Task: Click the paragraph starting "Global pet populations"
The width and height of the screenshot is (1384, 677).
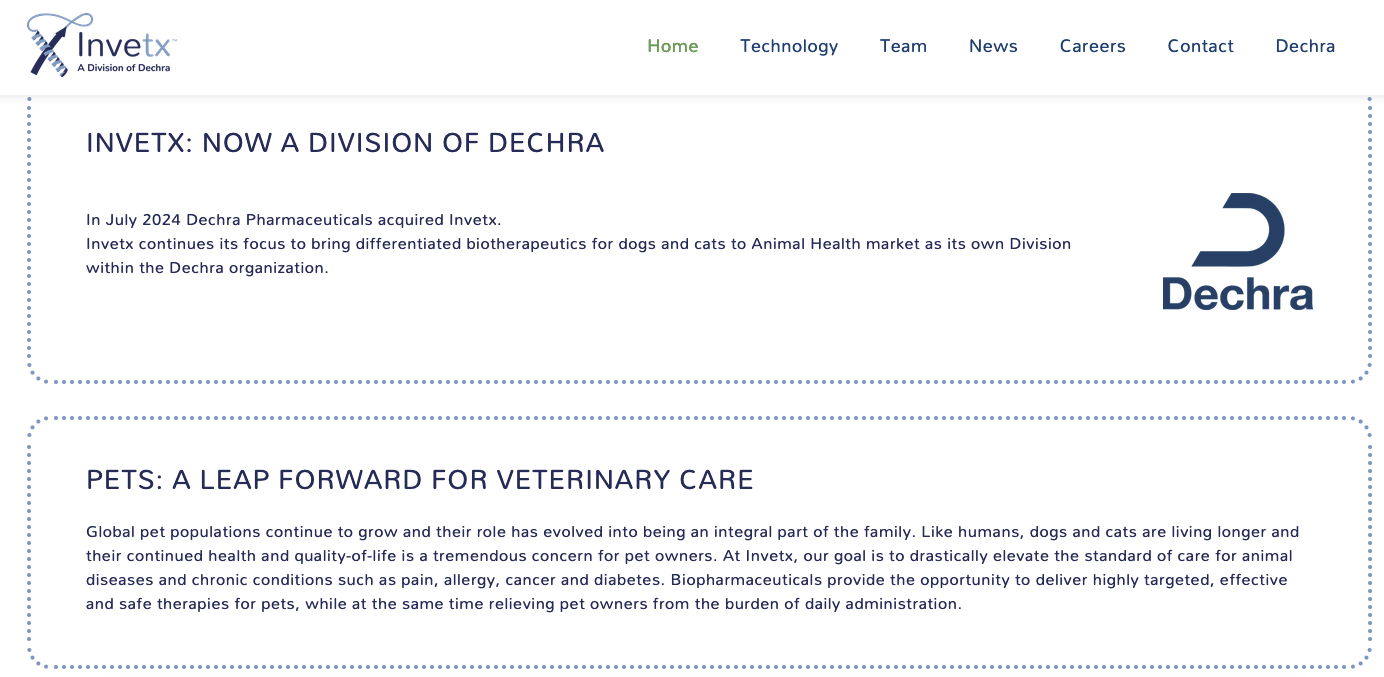Action: click(692, 568)
